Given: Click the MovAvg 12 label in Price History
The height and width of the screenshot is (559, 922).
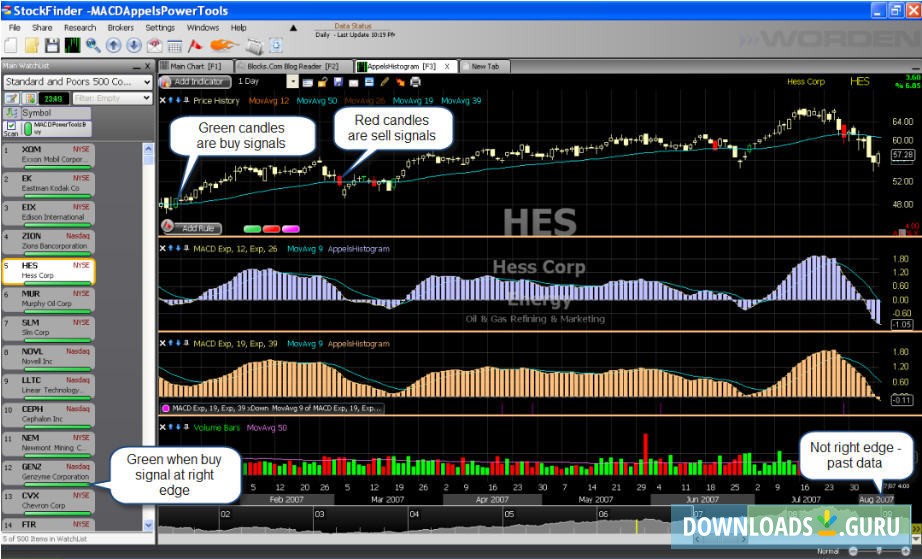Looking at the screenshot, I should point(269,101).
